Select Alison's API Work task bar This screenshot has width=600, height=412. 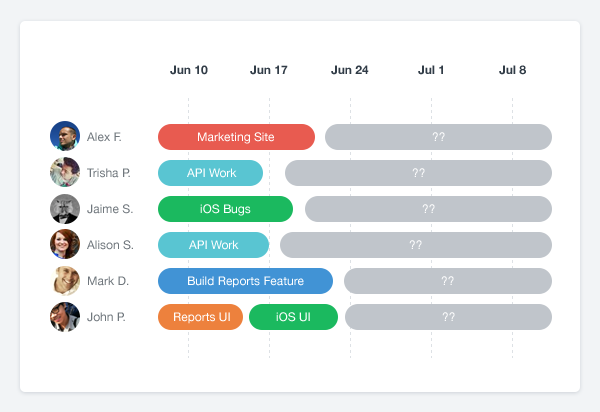pyautogui.click(x=213, y=245)
